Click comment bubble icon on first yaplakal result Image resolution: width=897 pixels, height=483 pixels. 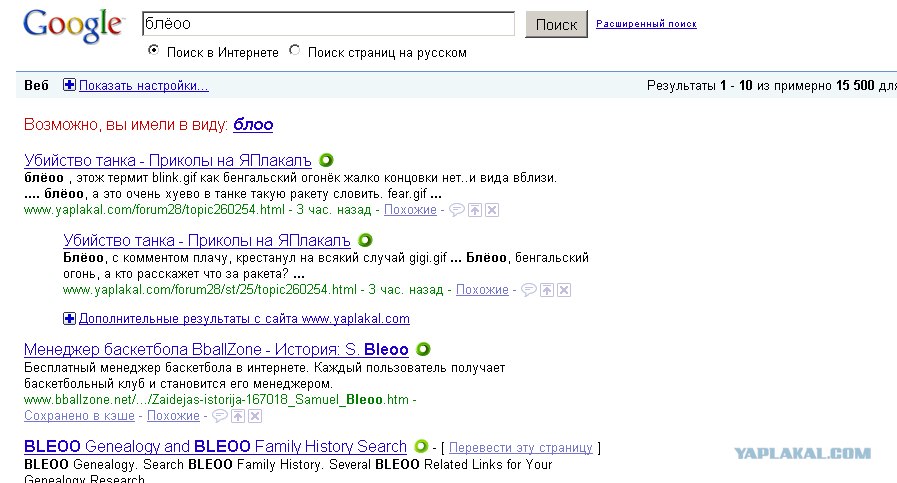coord(457,210)
